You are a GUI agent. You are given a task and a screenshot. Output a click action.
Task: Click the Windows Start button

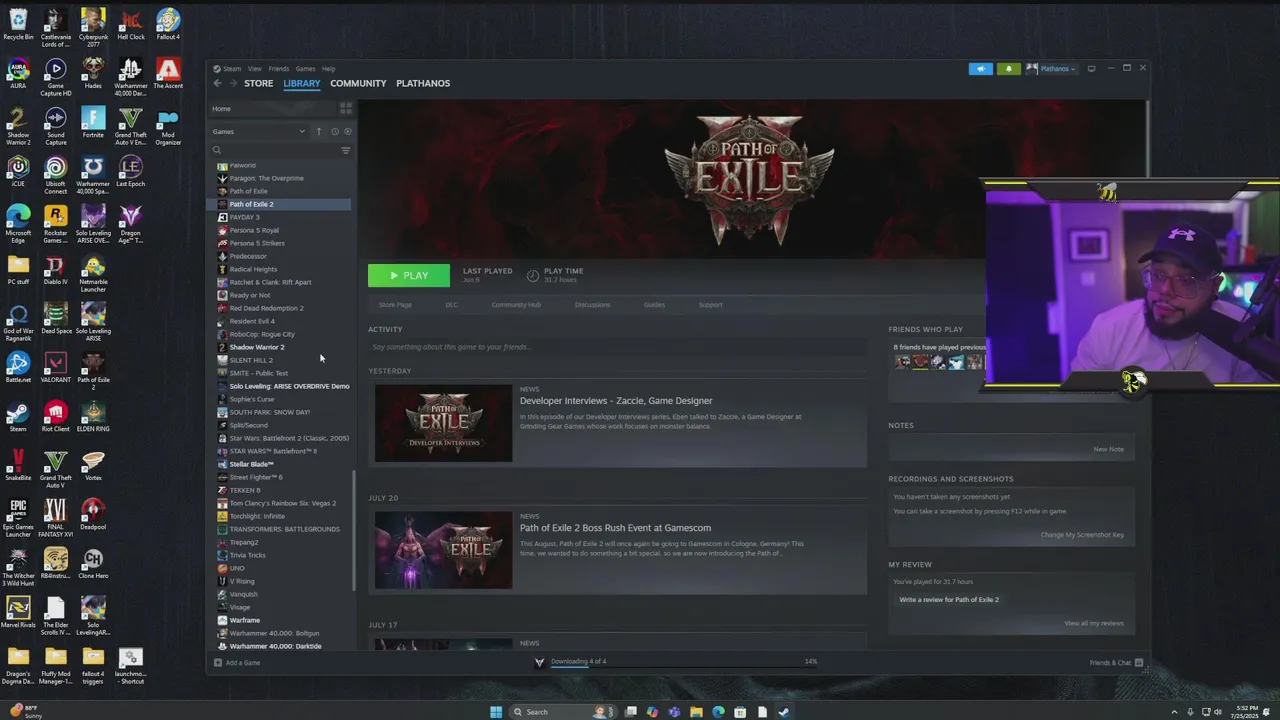tap(496, 712)
